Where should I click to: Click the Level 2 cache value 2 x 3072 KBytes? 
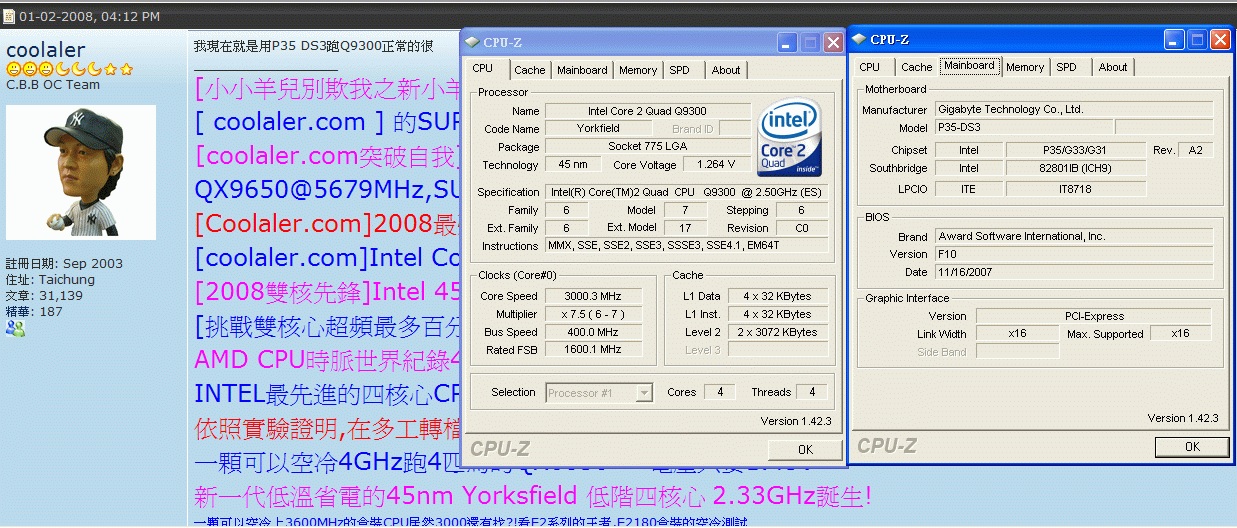[778, 332]
